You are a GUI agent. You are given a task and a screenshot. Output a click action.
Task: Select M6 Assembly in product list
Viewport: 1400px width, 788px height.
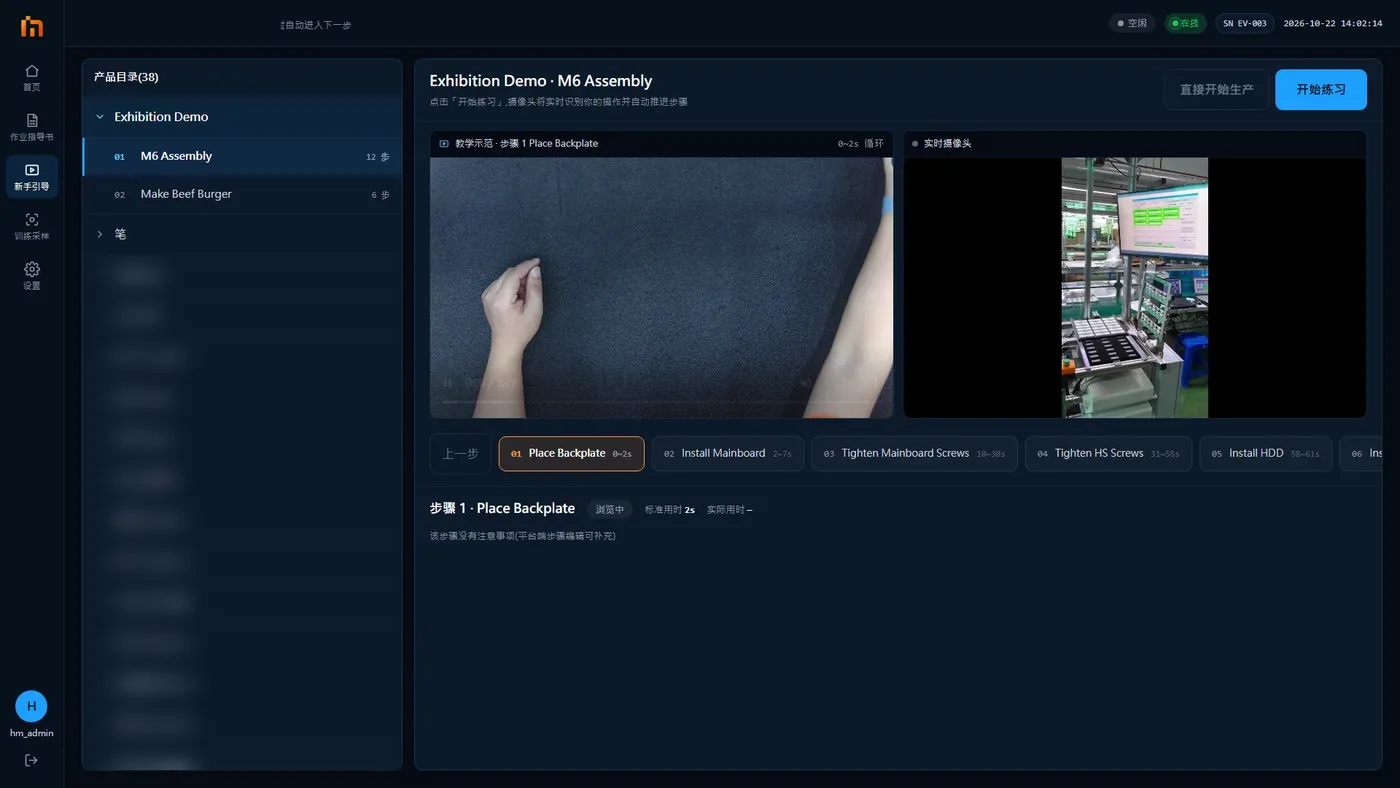point(242,156)
